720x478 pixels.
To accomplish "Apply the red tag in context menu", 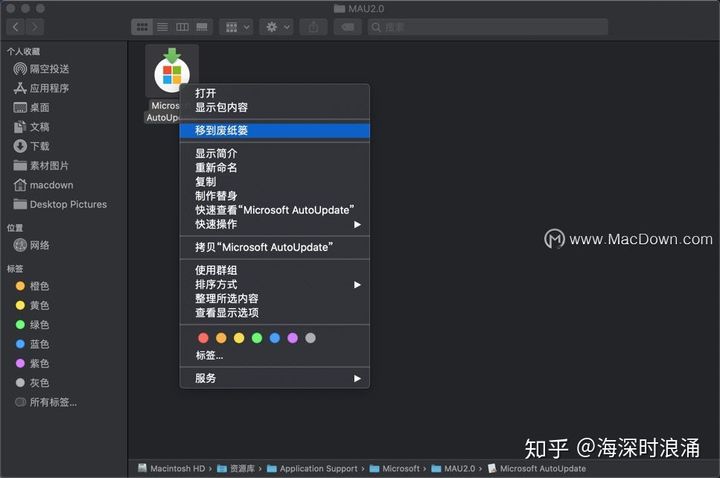I will coord(203,338).
